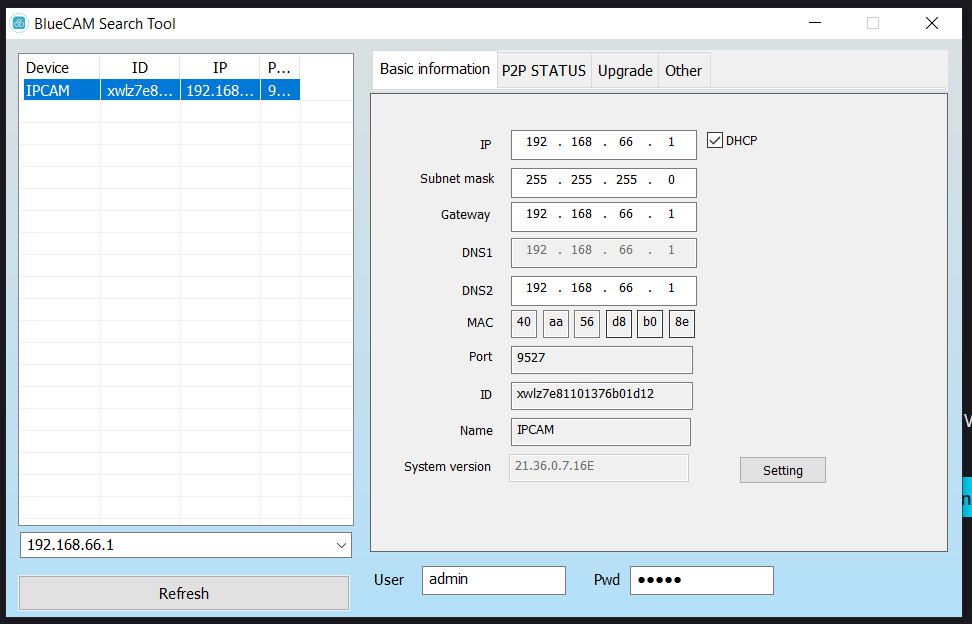Click the Refresh button
Viewport: 972px width, 624px height.
pyautogui.click(x=184, y=593)
